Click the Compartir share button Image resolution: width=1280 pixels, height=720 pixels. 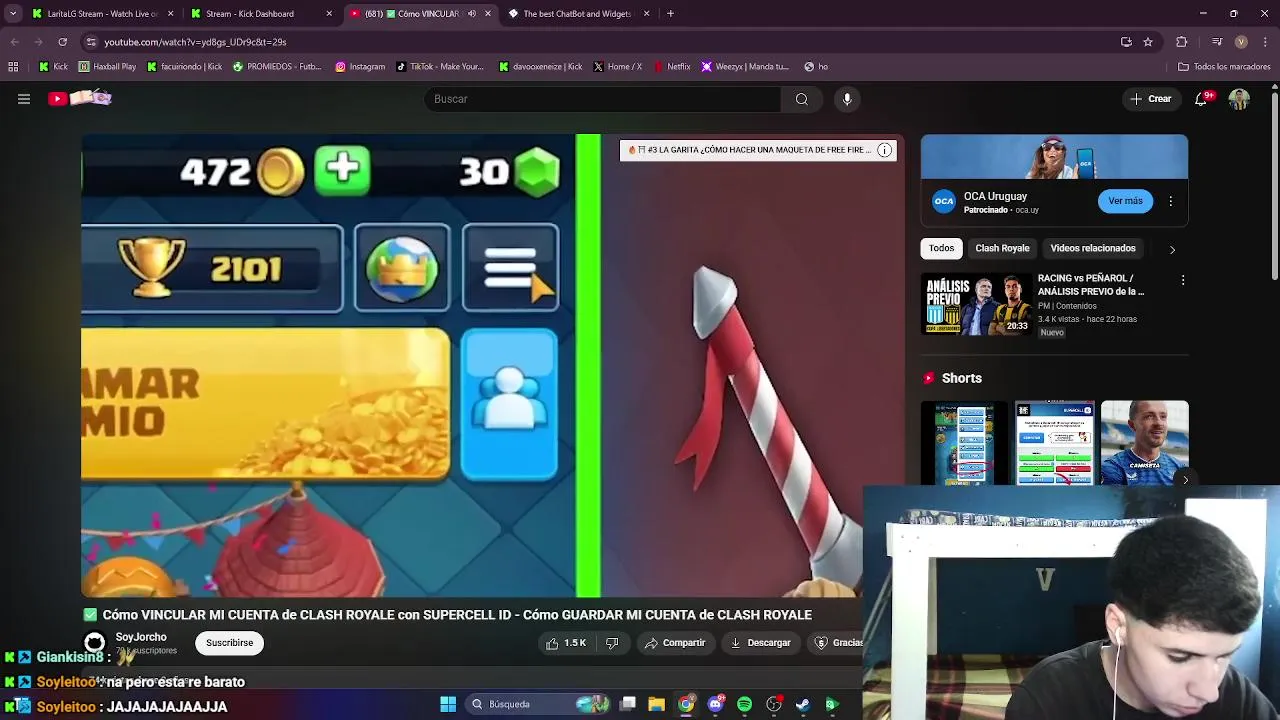pos(675,643)
